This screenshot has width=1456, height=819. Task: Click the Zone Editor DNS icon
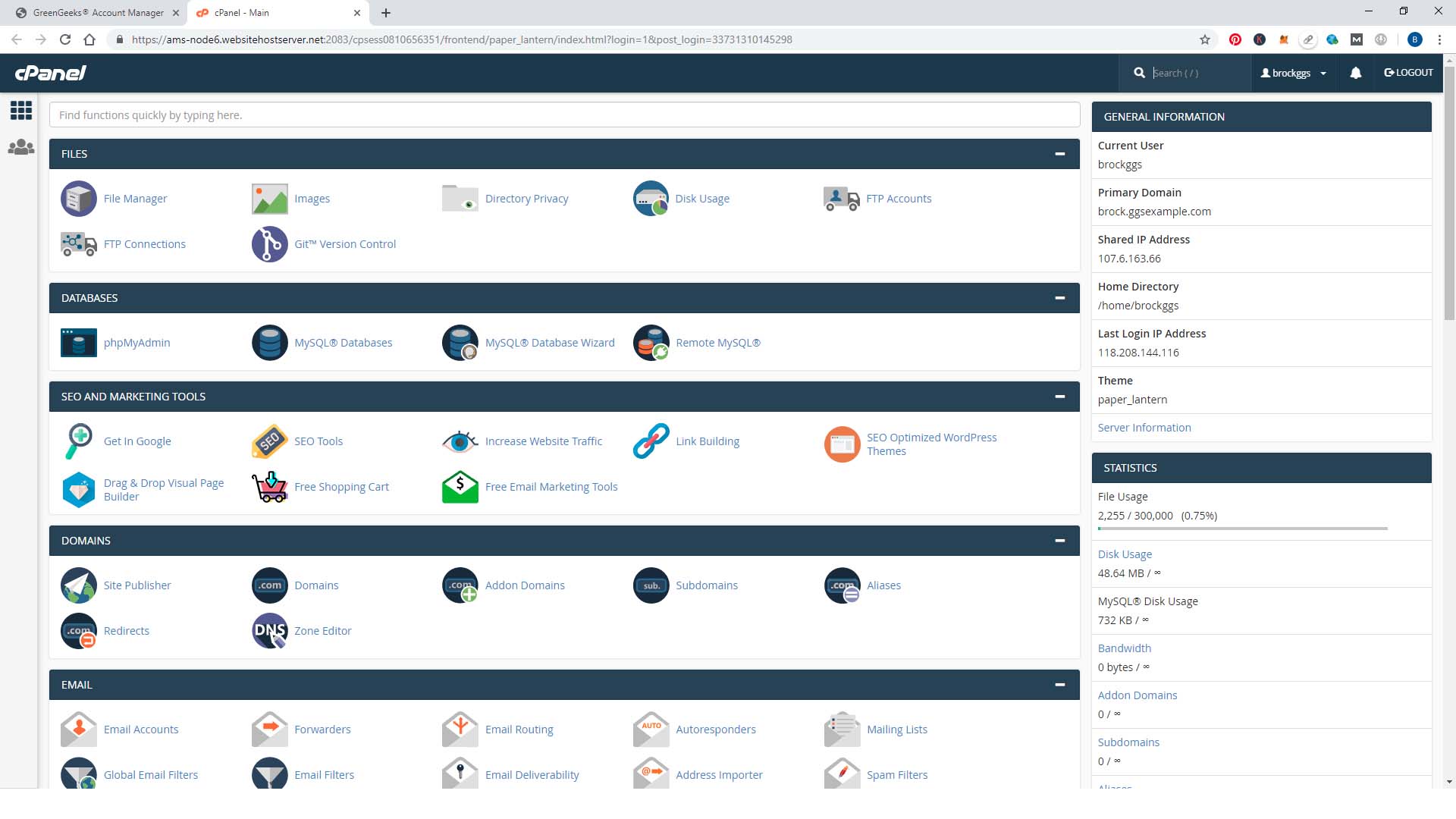tap(269, 631)
